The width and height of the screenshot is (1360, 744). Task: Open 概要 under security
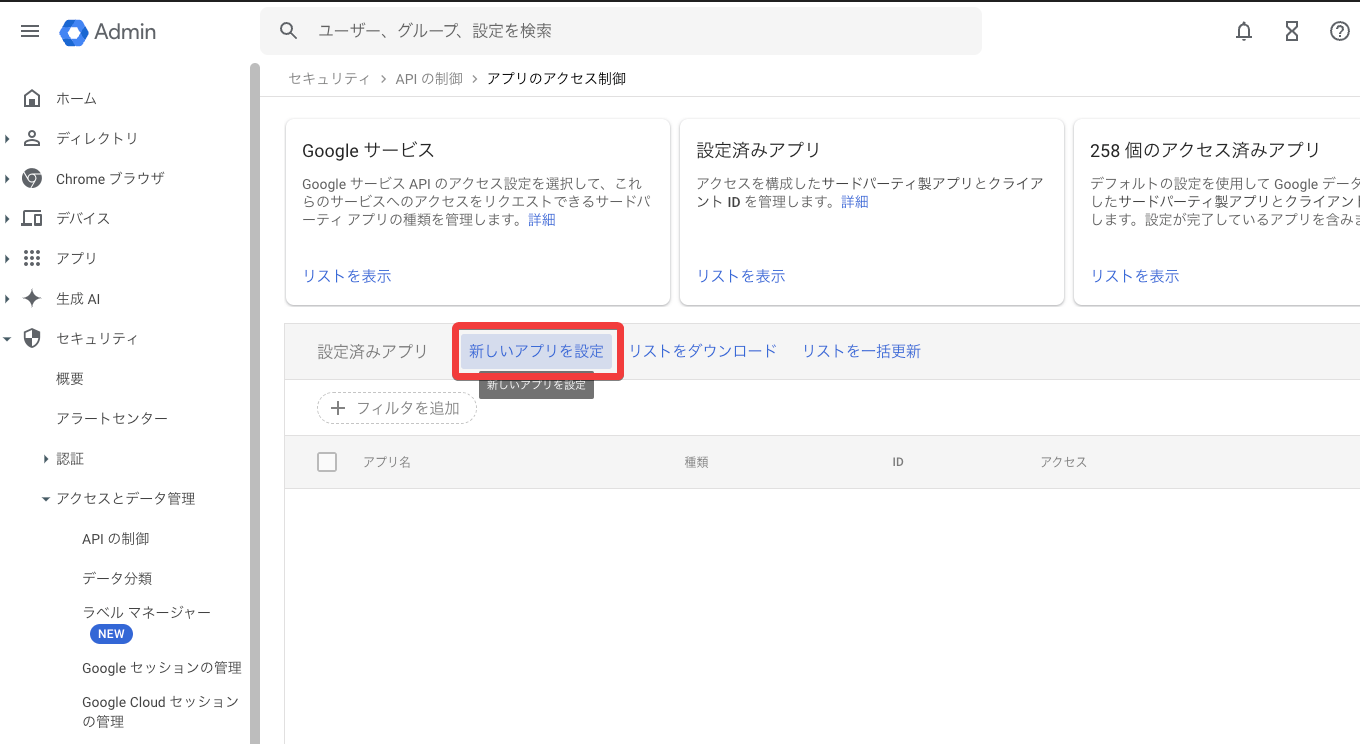[x=70, y=378]
